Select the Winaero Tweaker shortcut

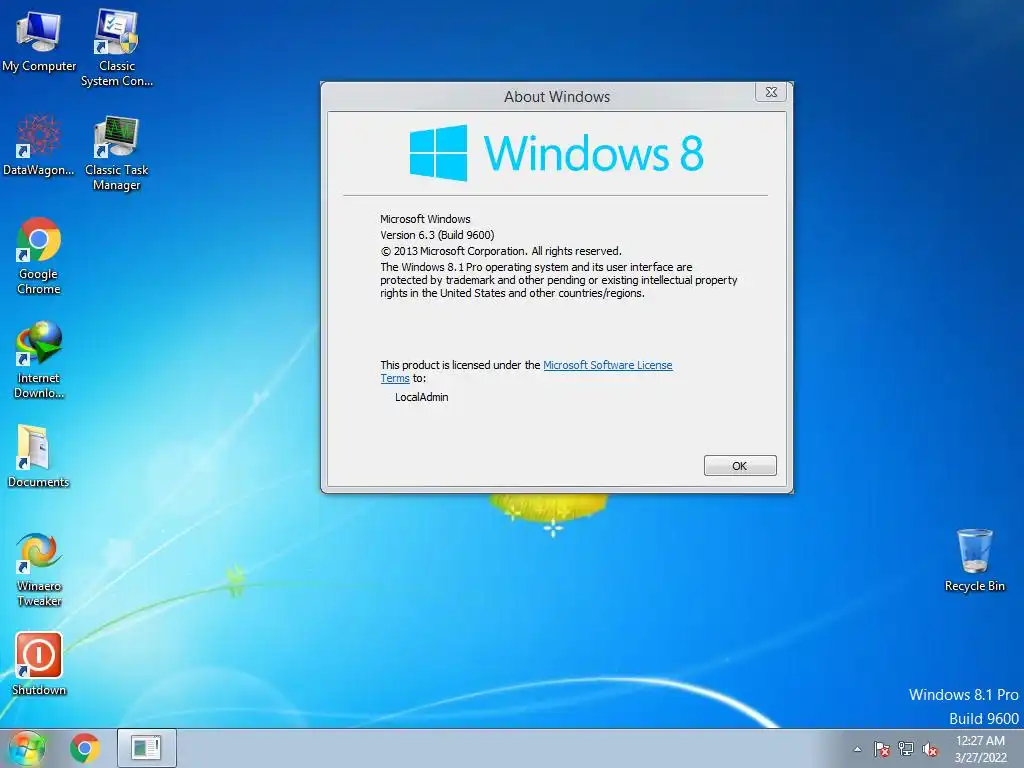click(x=39, y=569)
